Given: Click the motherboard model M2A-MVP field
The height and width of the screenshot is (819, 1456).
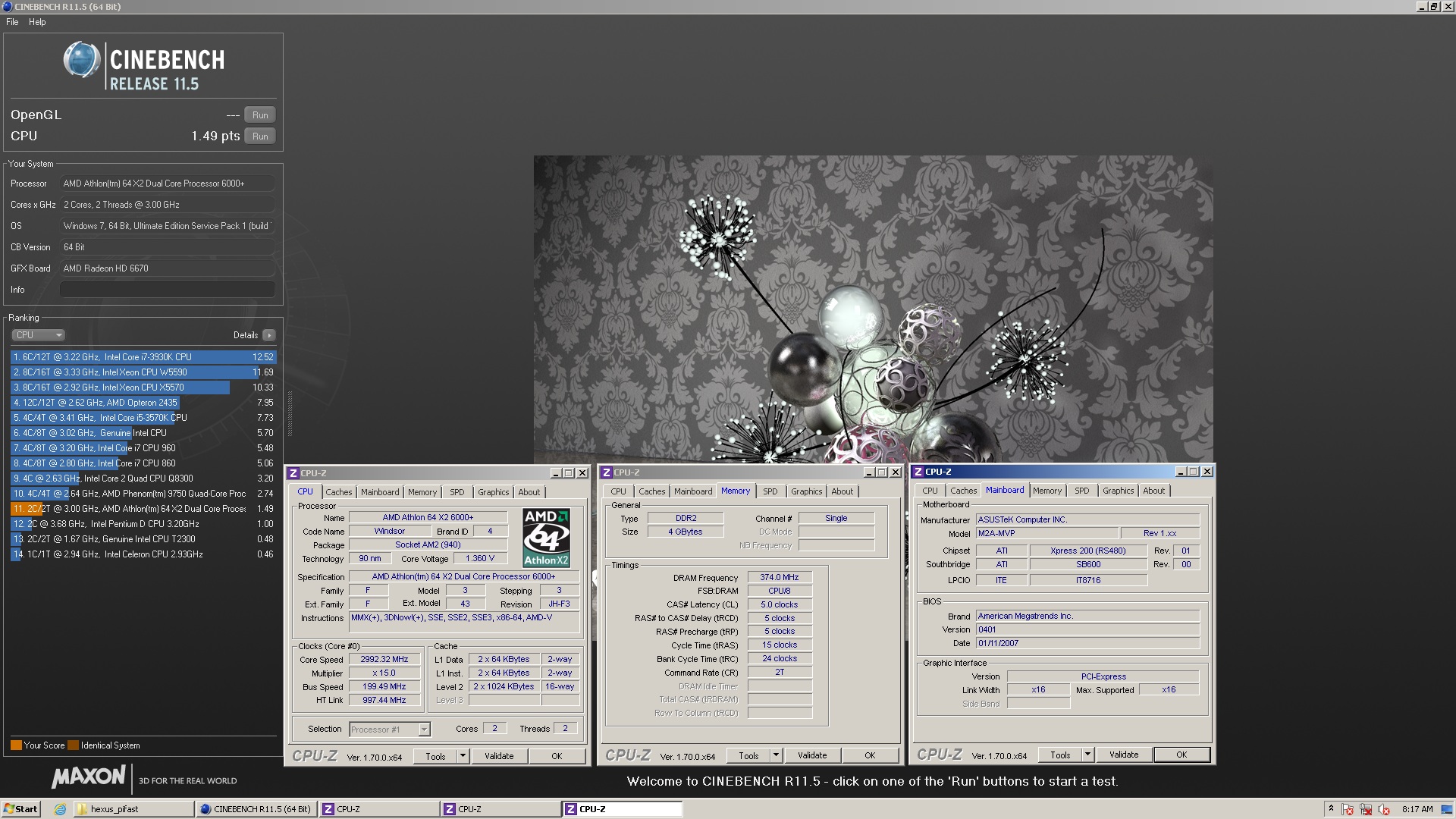Looking at the screenshot, I should click(x=1046, y=534).
